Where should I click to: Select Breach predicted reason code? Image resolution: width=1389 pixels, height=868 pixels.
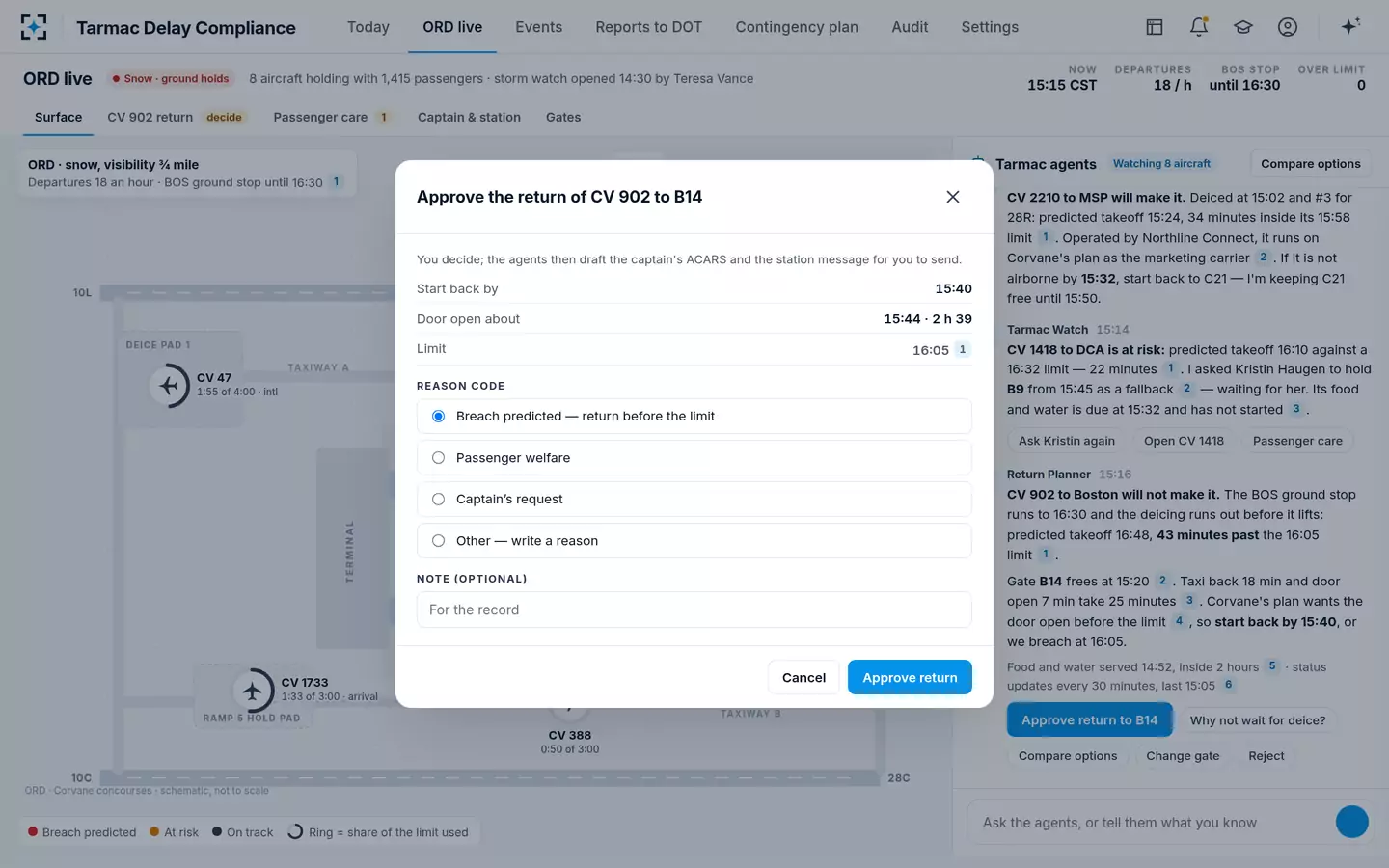point(694,417)
